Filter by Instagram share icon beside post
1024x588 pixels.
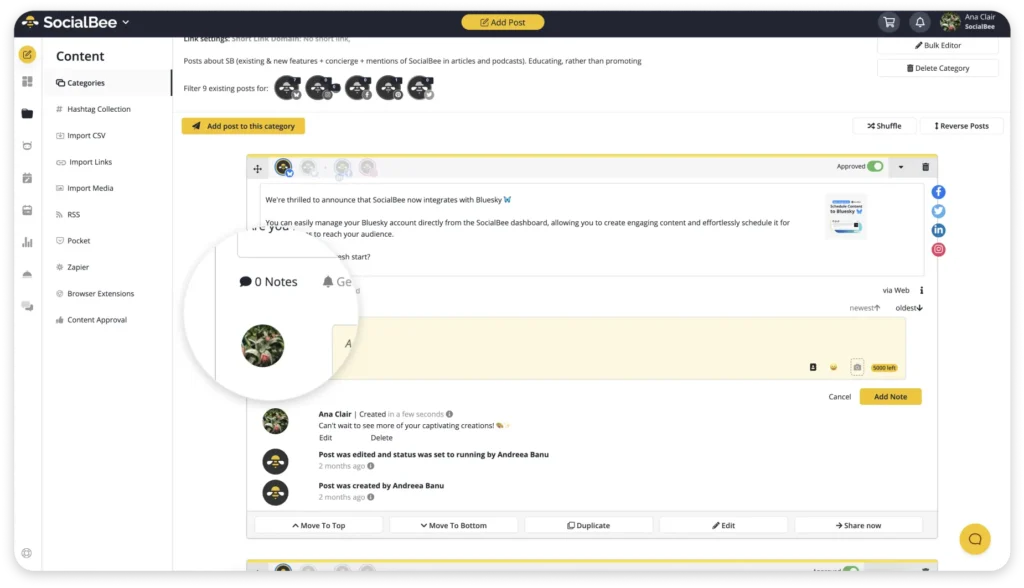pos(938,249)
